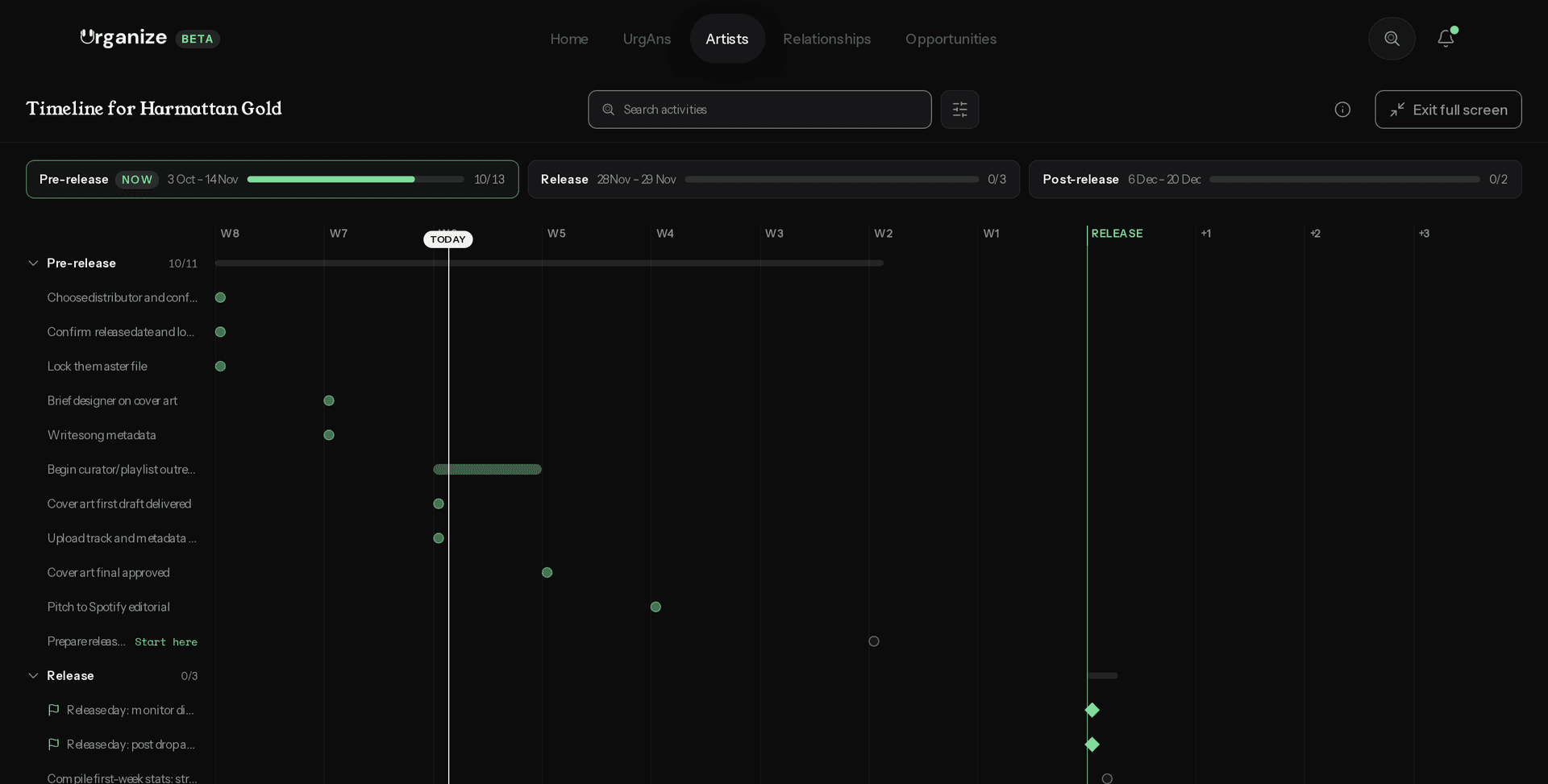
Task: Click the Post-release phase progress bar
Action: point(1345,180)
